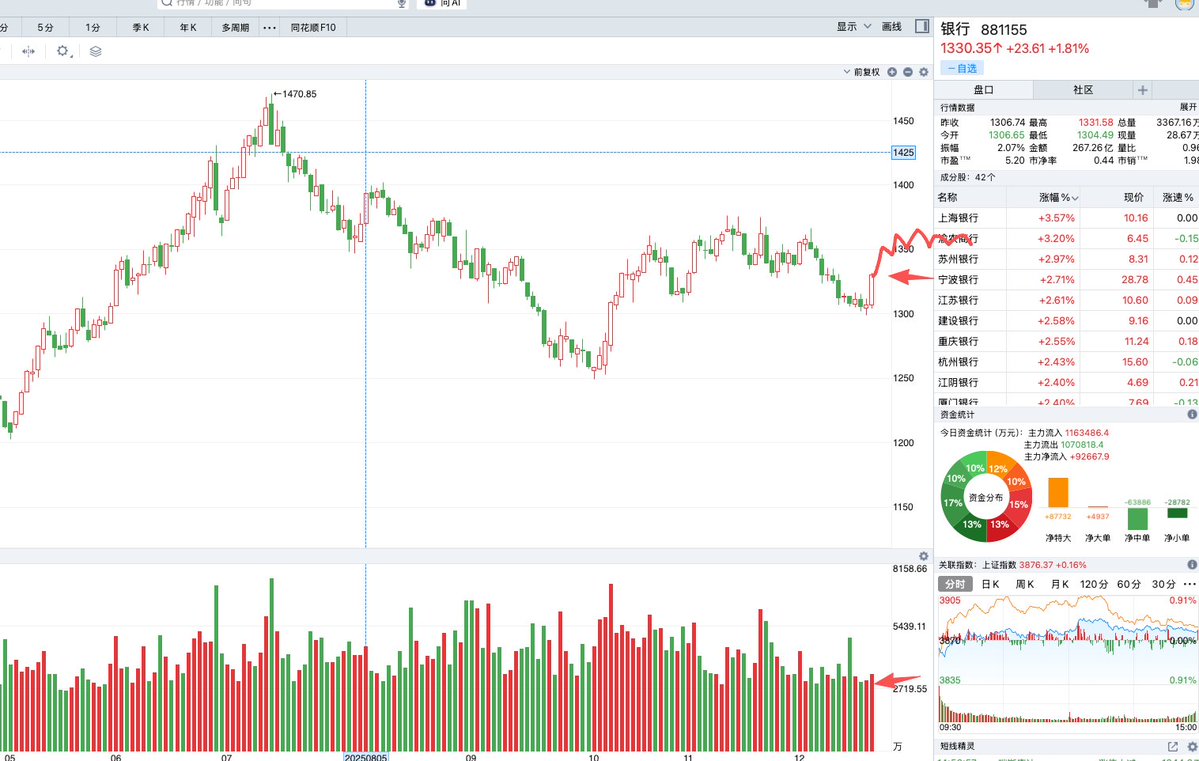Open the 问AI assistant
The width and height of the screenshot is (1199, 761).
coord(443,3)
